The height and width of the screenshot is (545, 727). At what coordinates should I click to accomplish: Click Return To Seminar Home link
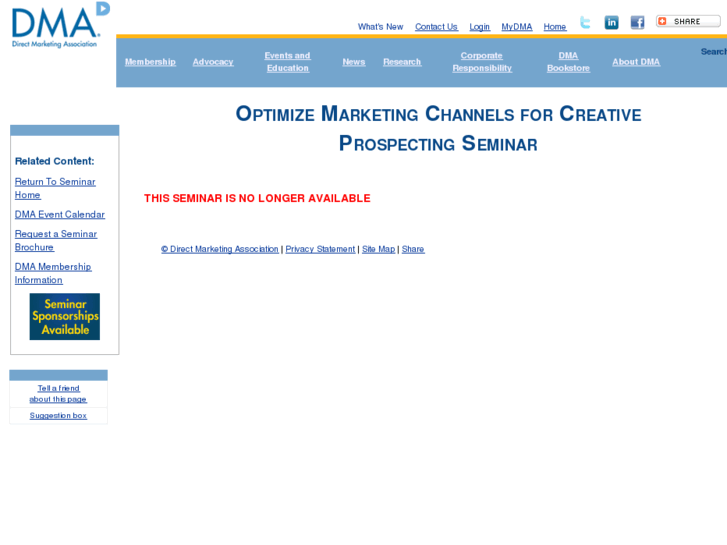pos(55,188)
